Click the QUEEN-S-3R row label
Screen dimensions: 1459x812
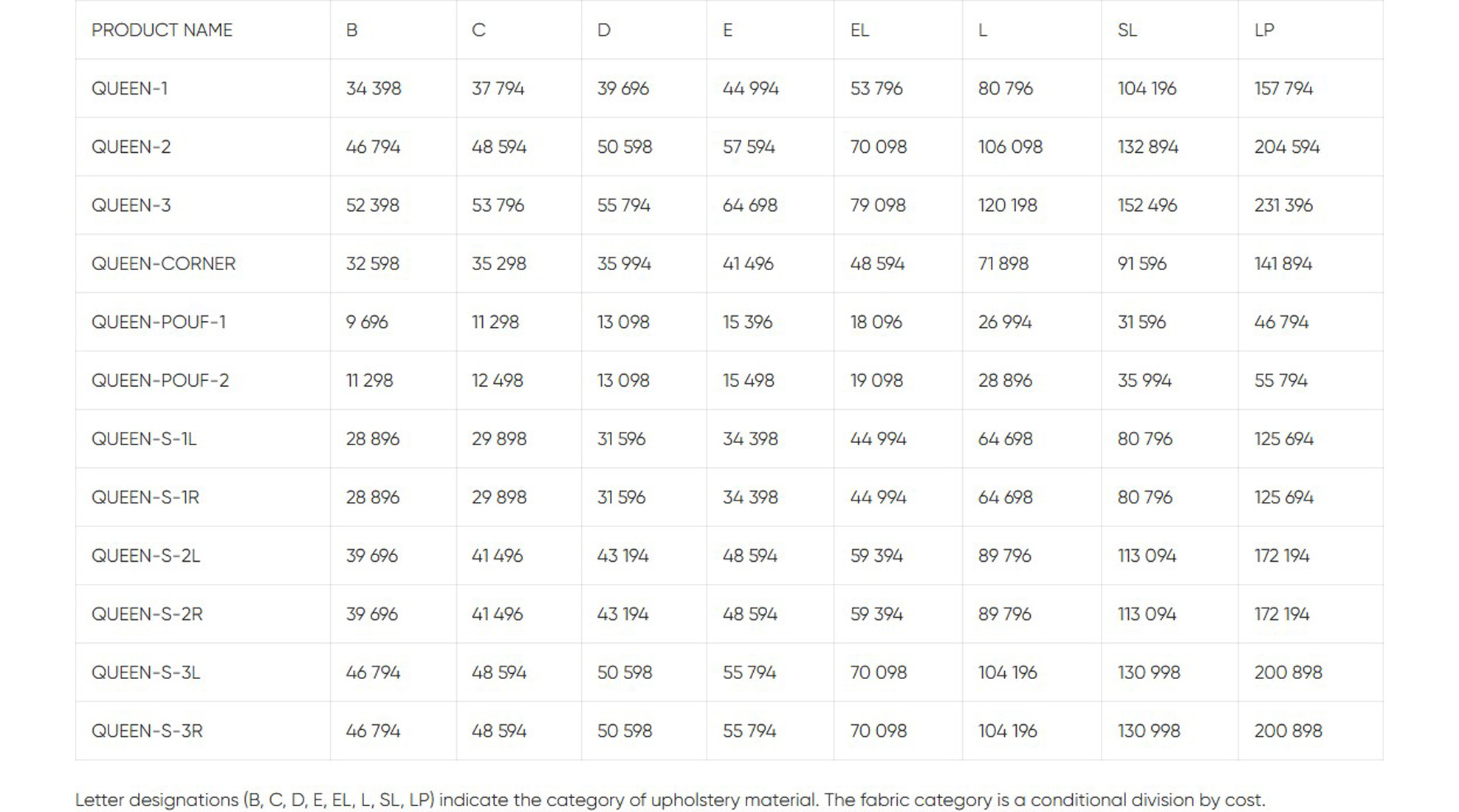tap(147, 731)
